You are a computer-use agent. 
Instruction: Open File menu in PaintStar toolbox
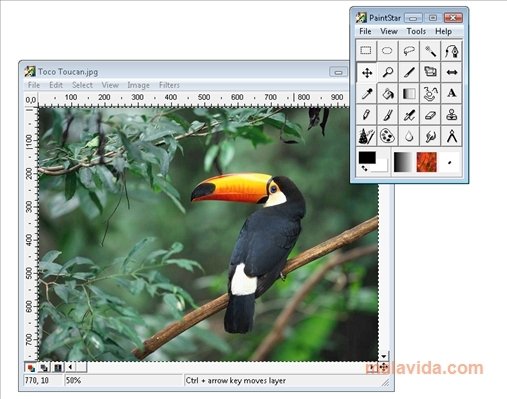pos(365,31)
